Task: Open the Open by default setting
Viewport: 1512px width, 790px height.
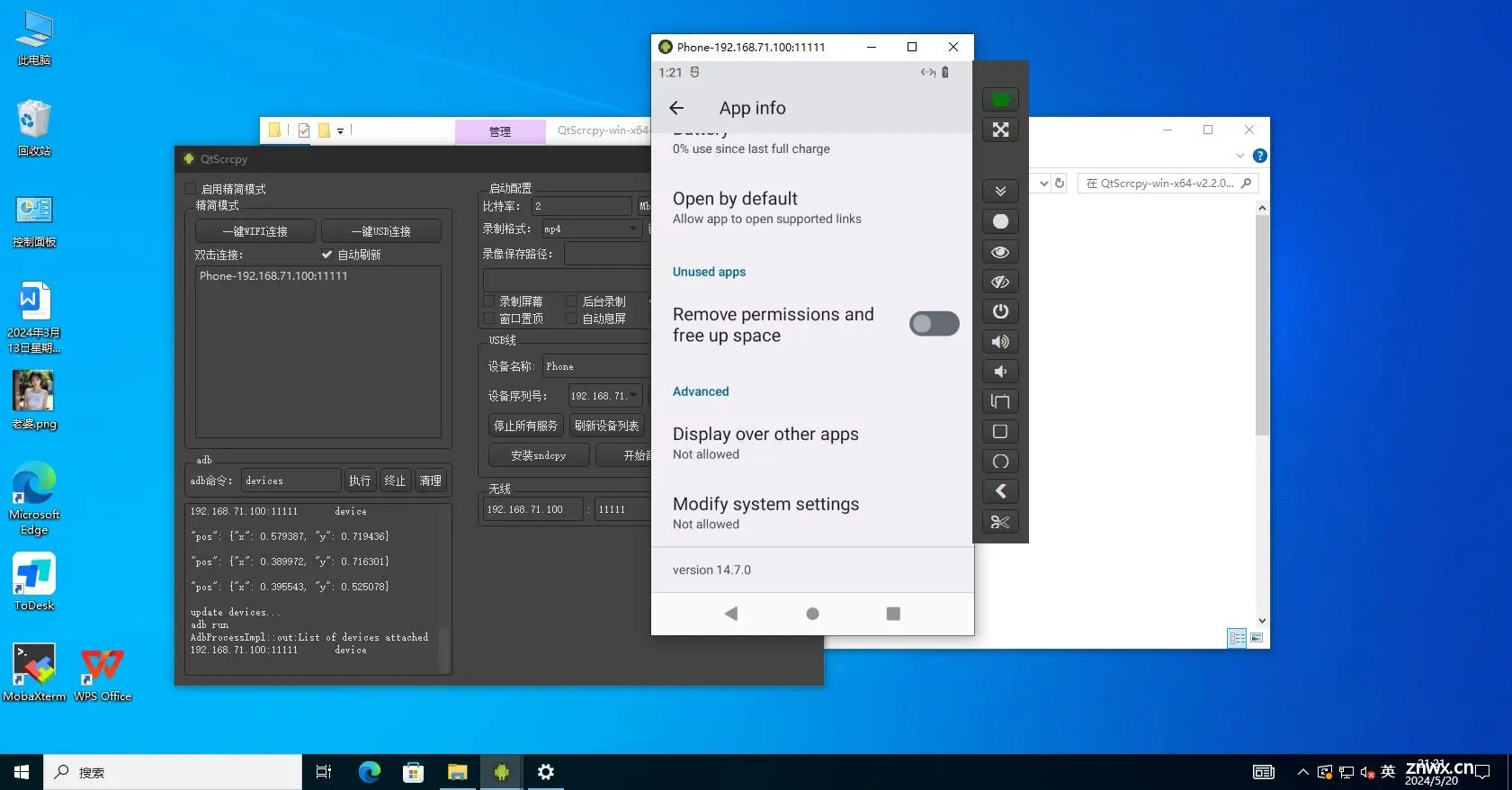Action: [812, 208]
